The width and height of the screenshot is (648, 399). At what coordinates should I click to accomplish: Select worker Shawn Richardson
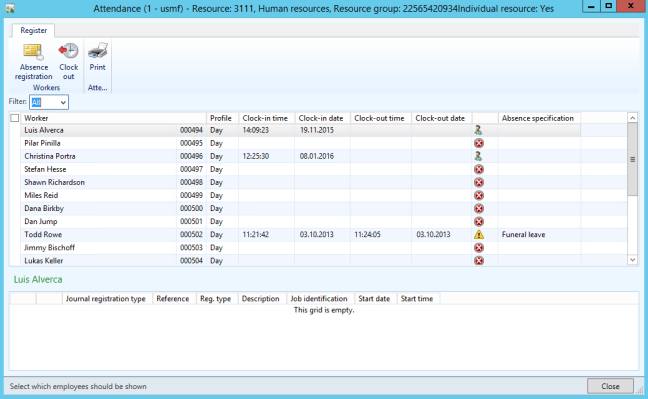(54, 182)
